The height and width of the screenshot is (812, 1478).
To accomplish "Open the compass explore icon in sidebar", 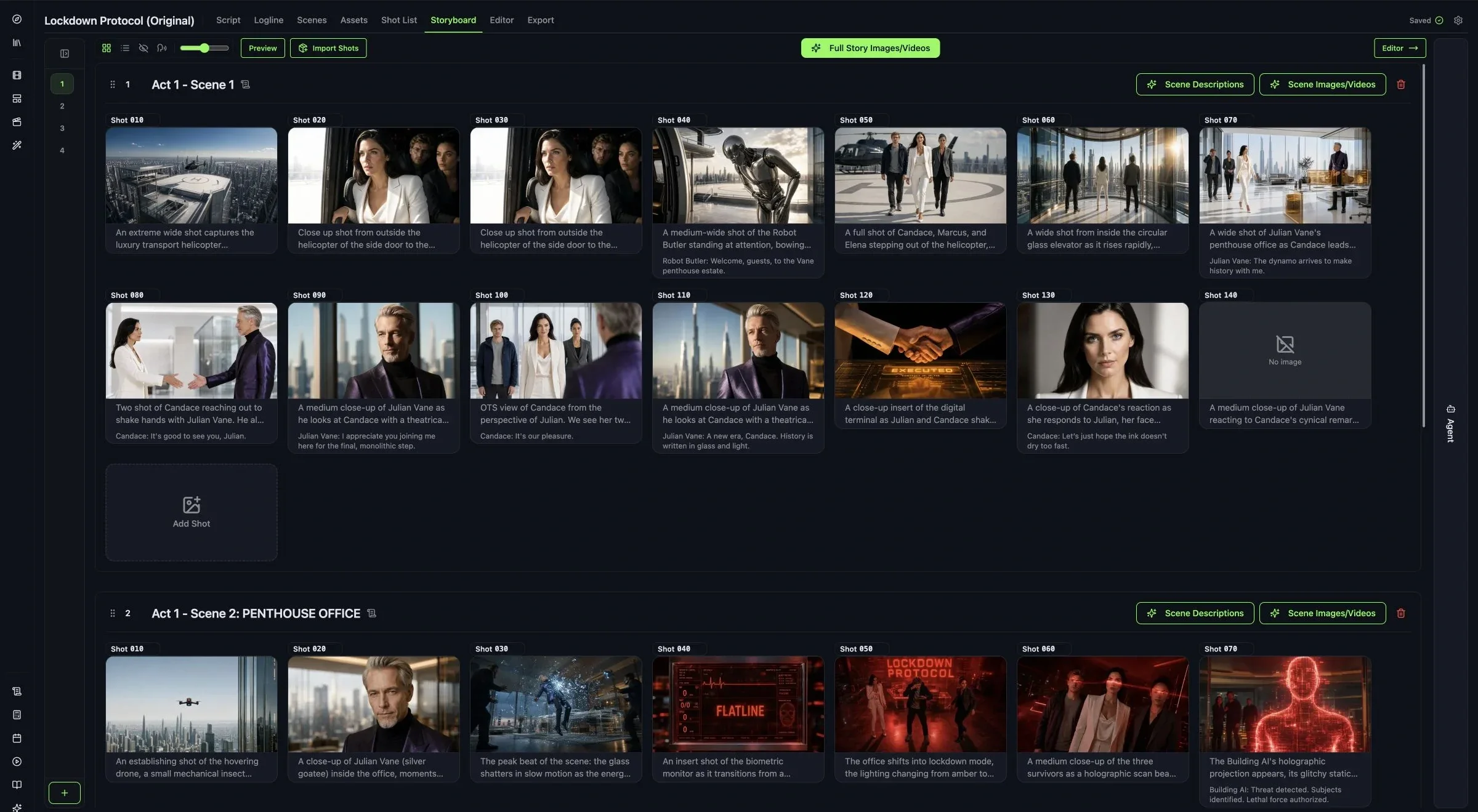I will (17, 19).
